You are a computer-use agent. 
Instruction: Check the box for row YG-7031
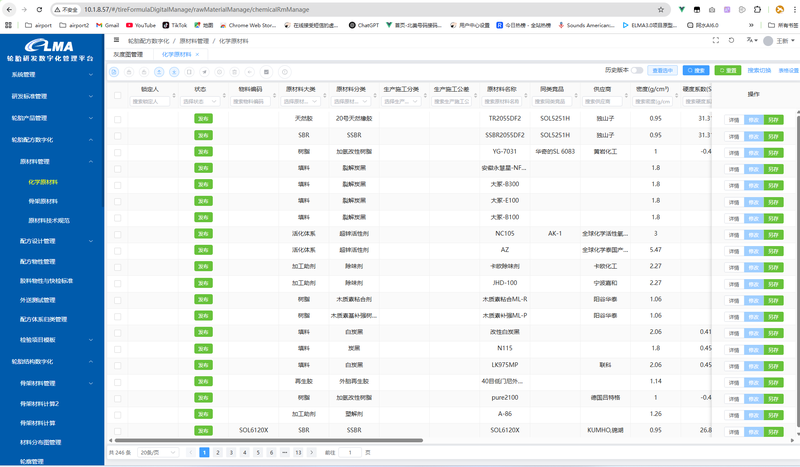[117, 152]
